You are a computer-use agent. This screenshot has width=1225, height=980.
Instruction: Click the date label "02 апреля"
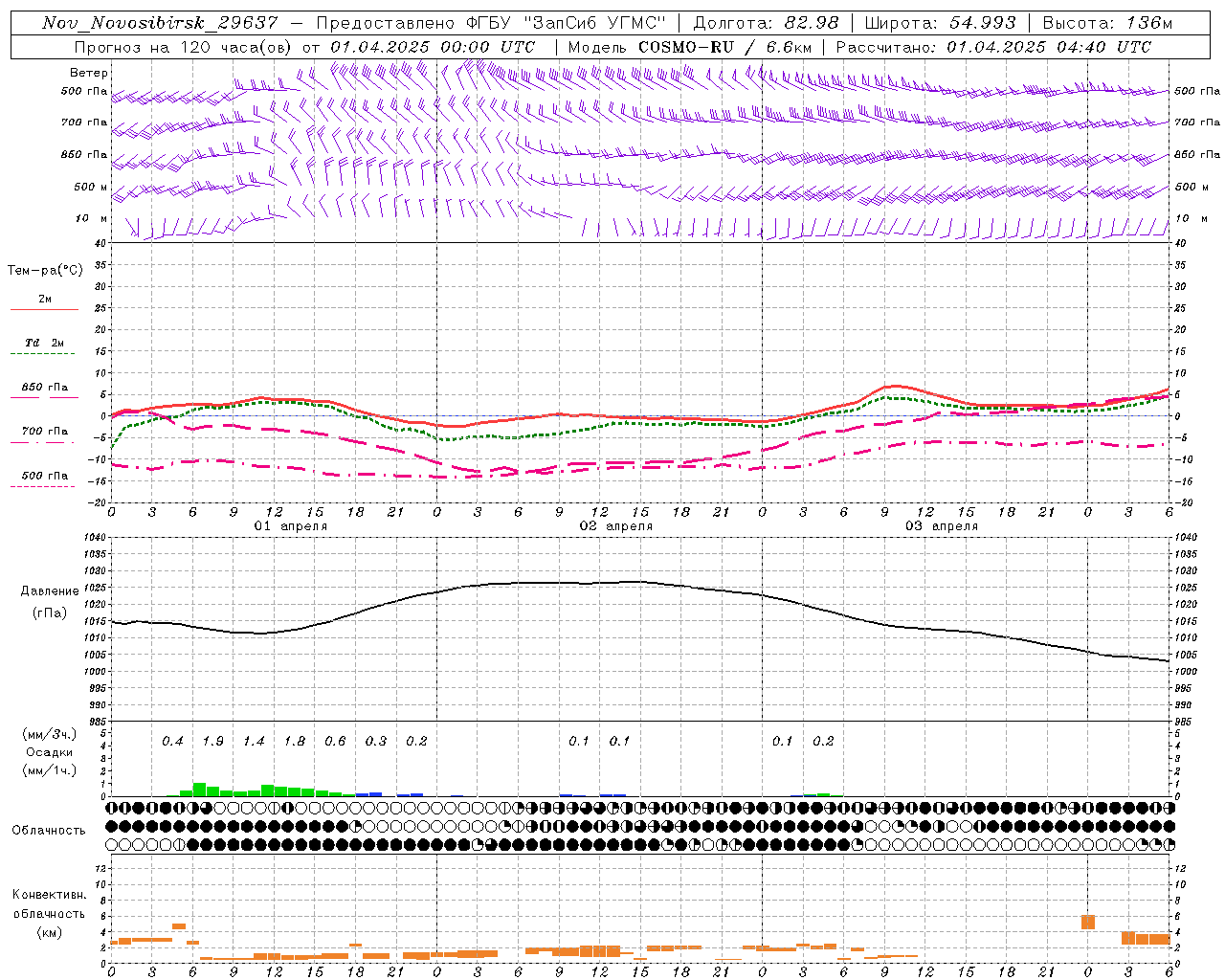click(x=615, y=526)
